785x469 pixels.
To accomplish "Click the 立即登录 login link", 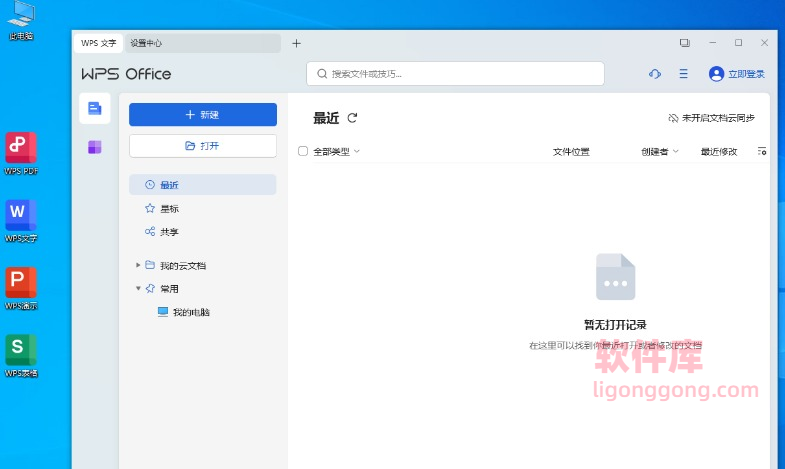I will click(x=746, y=74).
